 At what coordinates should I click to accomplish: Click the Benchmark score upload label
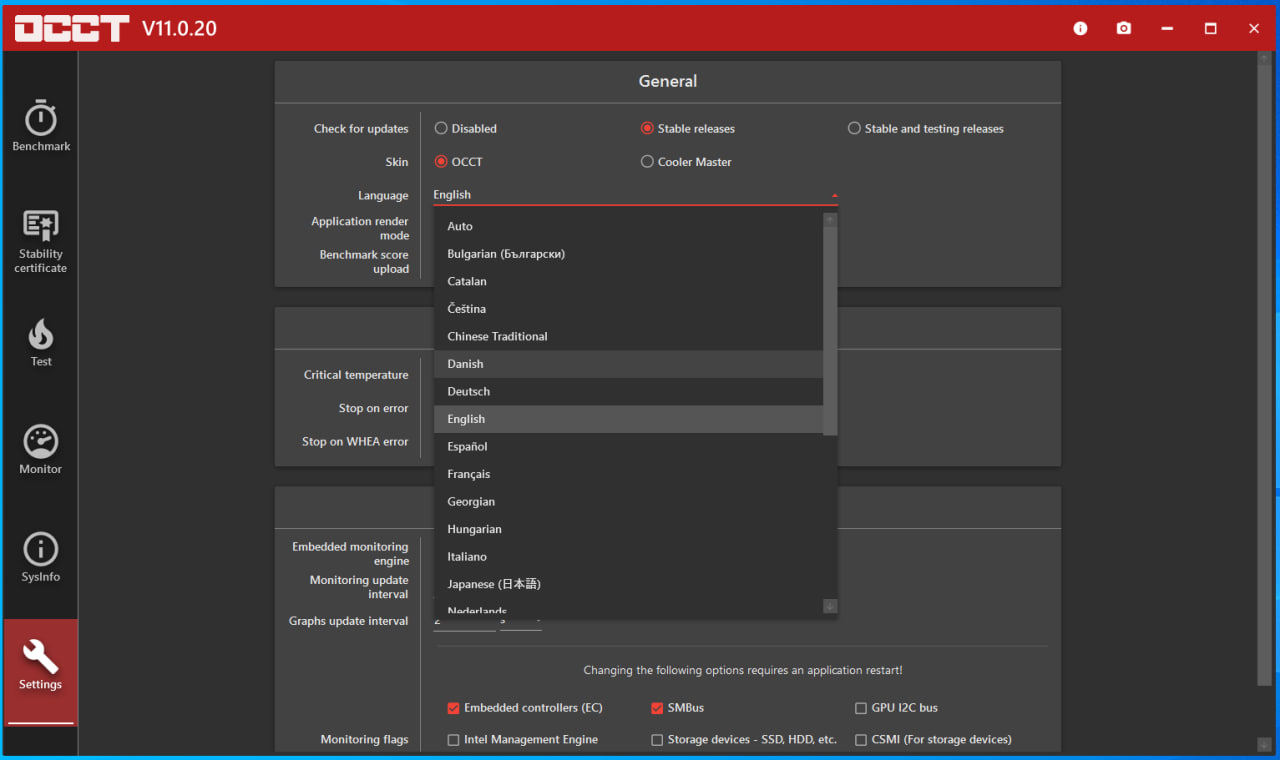pos(364,262)
